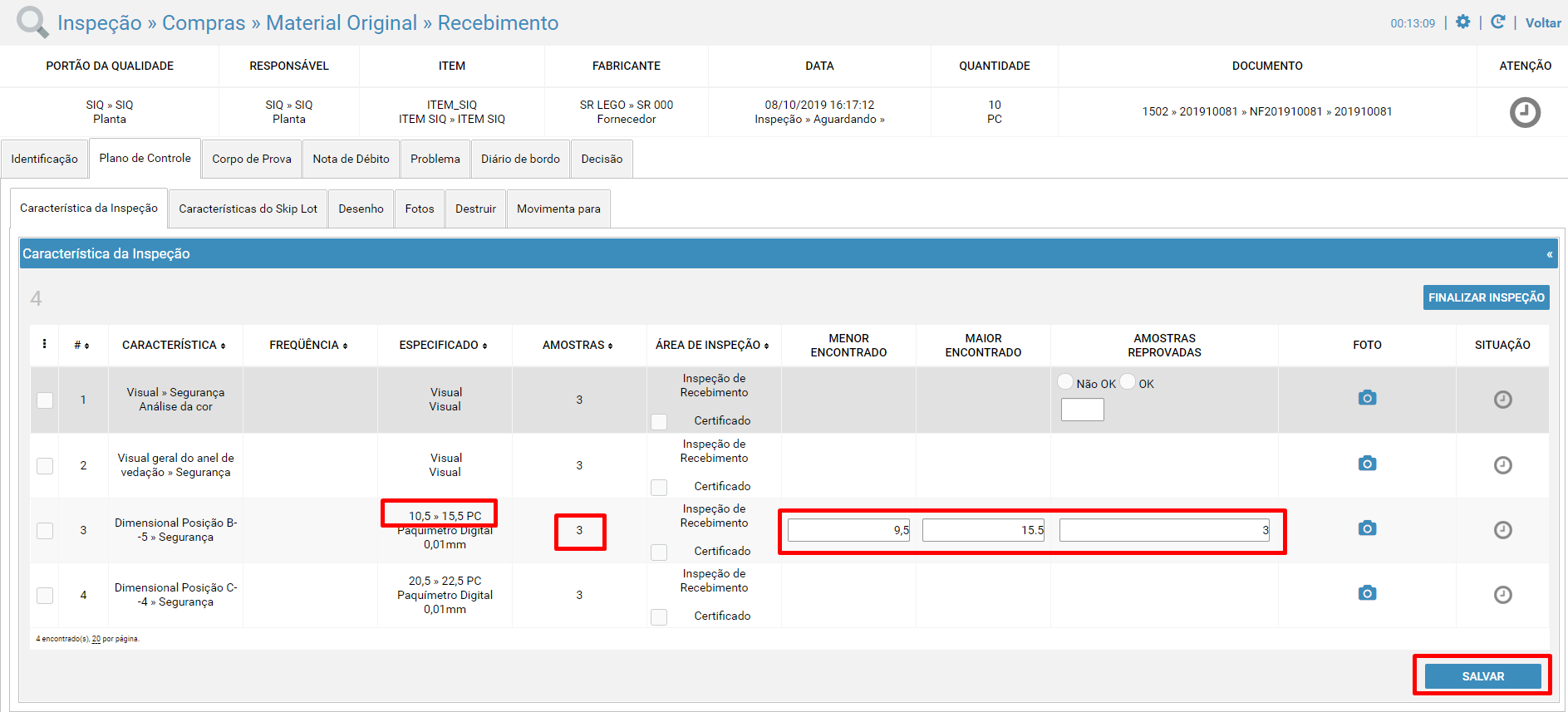Switch to the Identificação tab
This screenshot has height=712, width=1568.
tap(44, 159)
